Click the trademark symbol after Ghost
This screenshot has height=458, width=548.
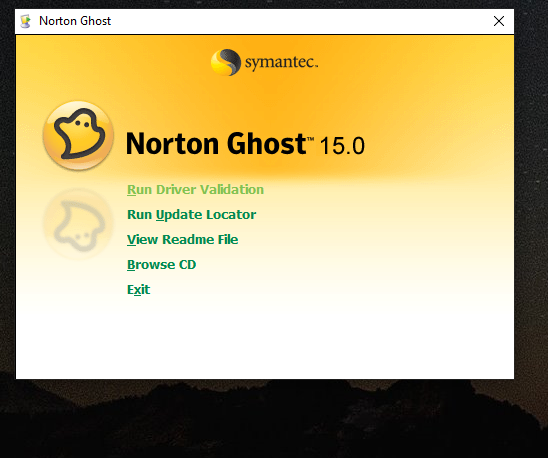310,139
